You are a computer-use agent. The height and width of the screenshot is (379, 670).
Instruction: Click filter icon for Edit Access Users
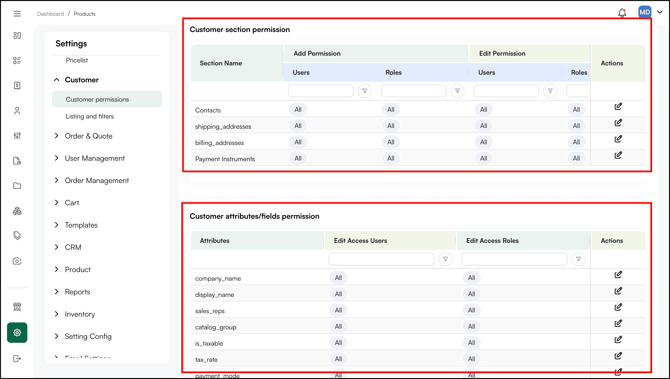tap(445, 259)
